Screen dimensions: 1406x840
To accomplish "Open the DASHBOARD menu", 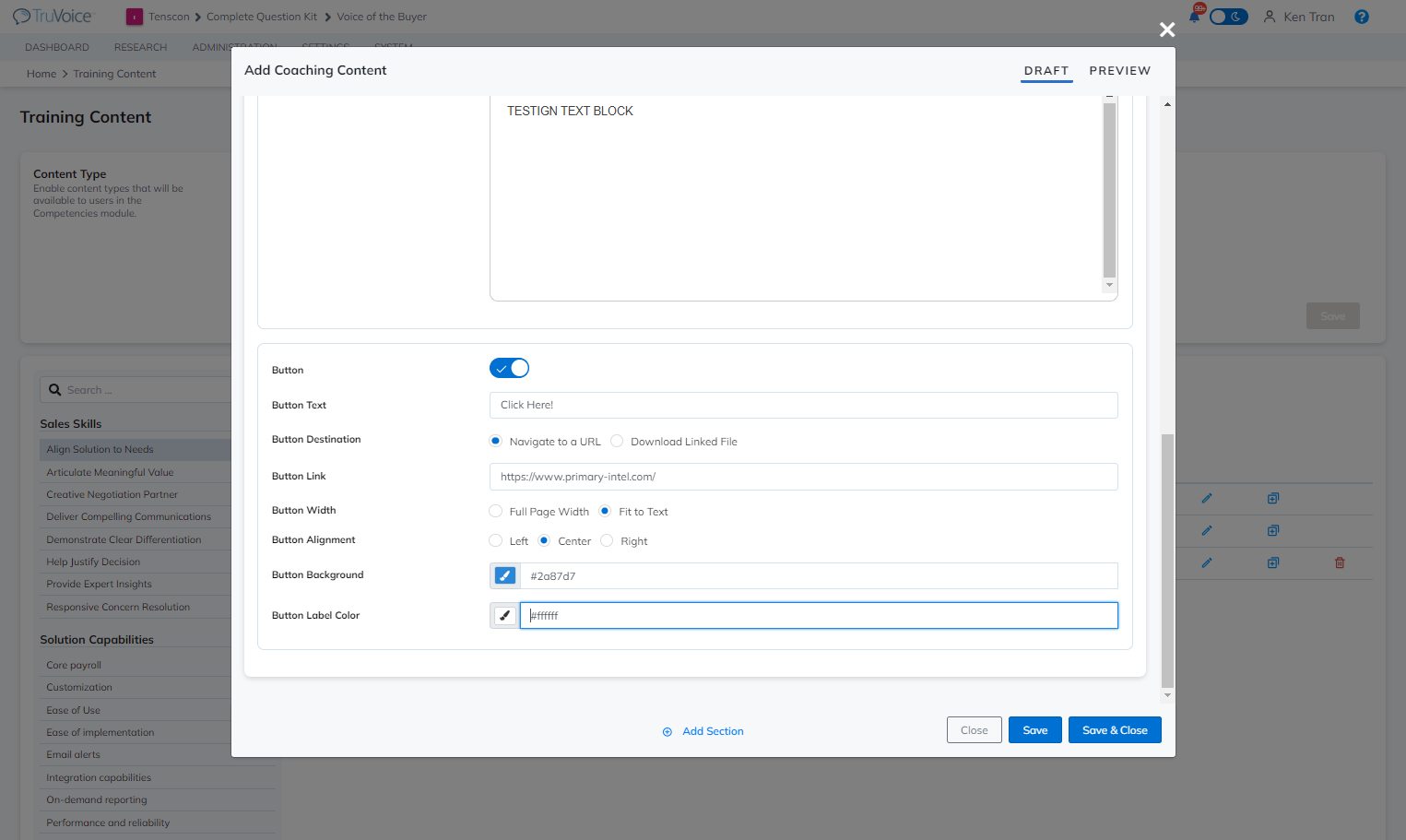I will [x=57, y=47].
